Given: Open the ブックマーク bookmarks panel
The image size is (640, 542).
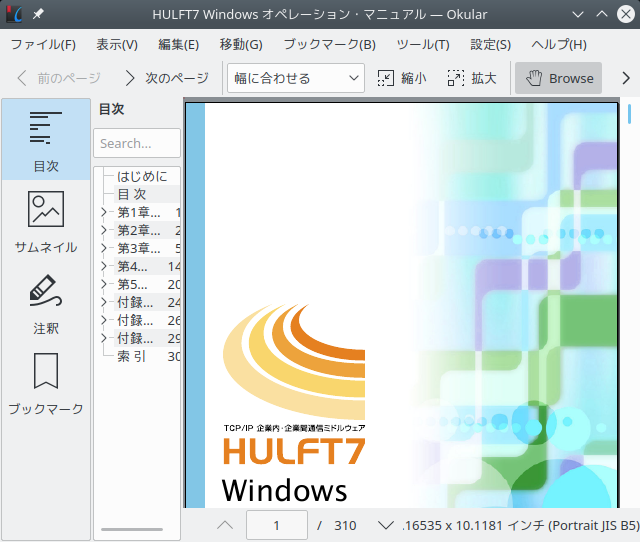Looking at the screenshot, I should pyautogui.click(x=46, y=384).
